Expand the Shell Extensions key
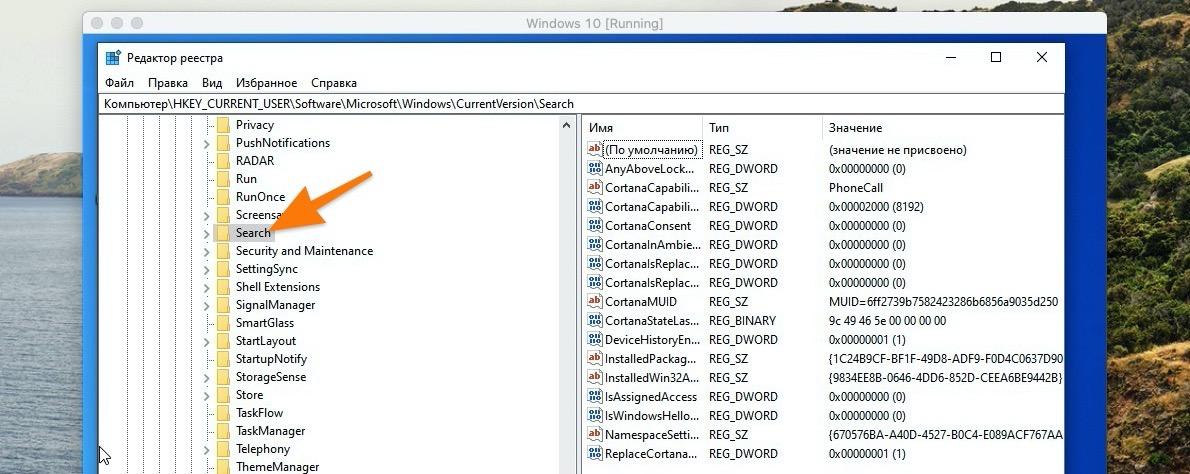 [x=206, y=287]
